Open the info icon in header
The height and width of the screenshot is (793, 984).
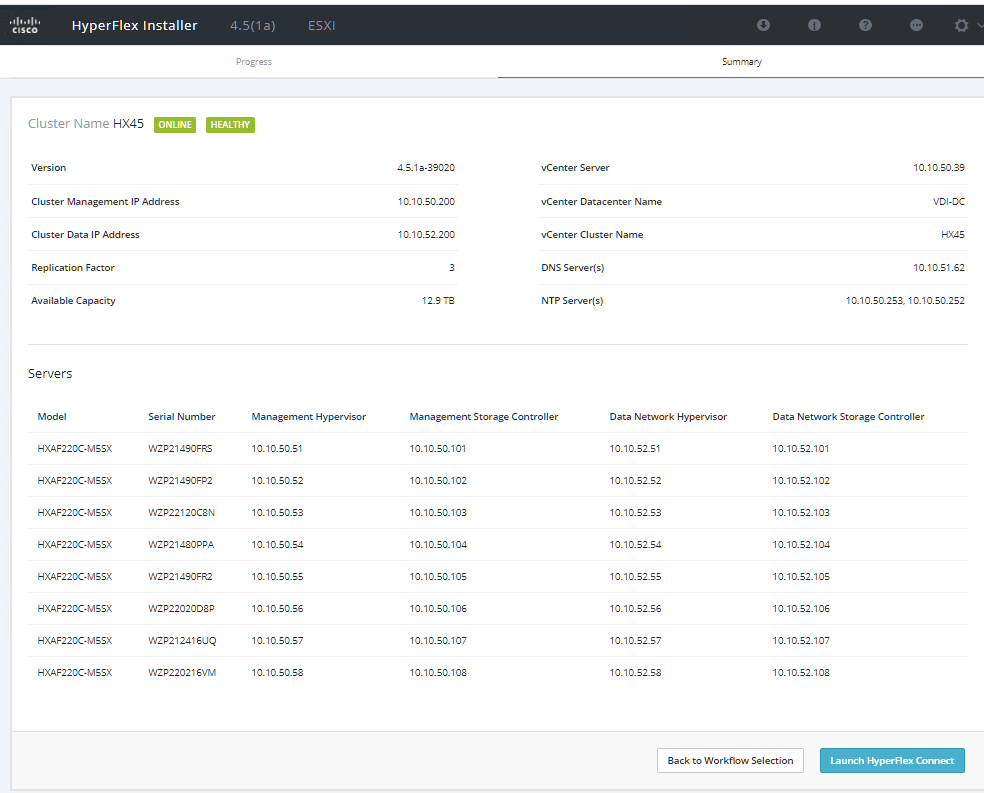pyautogui.click(x=814, y=25)
